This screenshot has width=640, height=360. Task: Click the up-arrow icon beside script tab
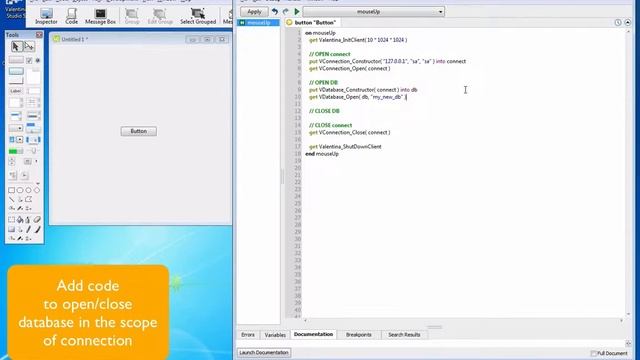[x=628, y=22]
